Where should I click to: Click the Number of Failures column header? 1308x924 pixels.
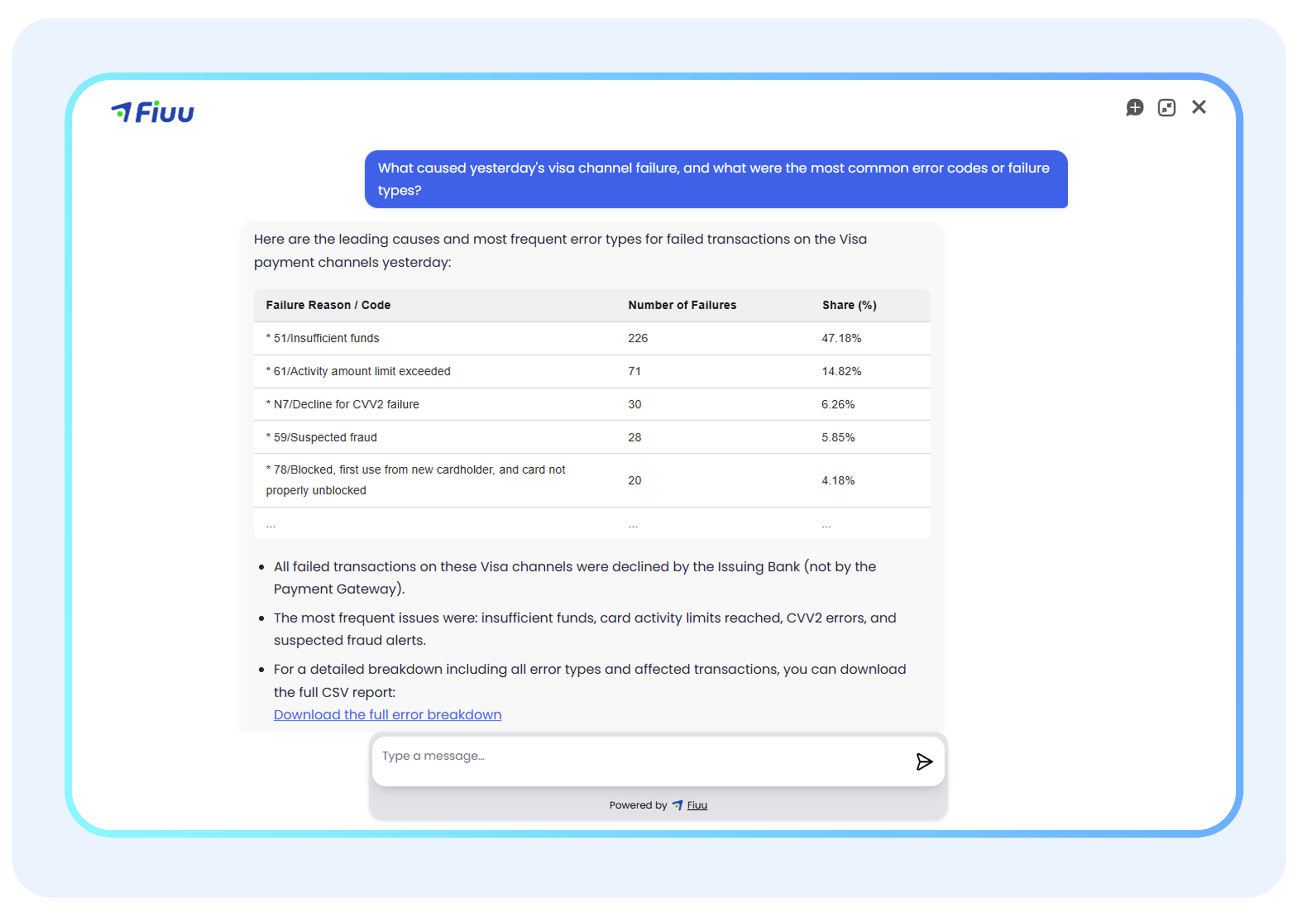pyautogui.click(x=682, y=305)
